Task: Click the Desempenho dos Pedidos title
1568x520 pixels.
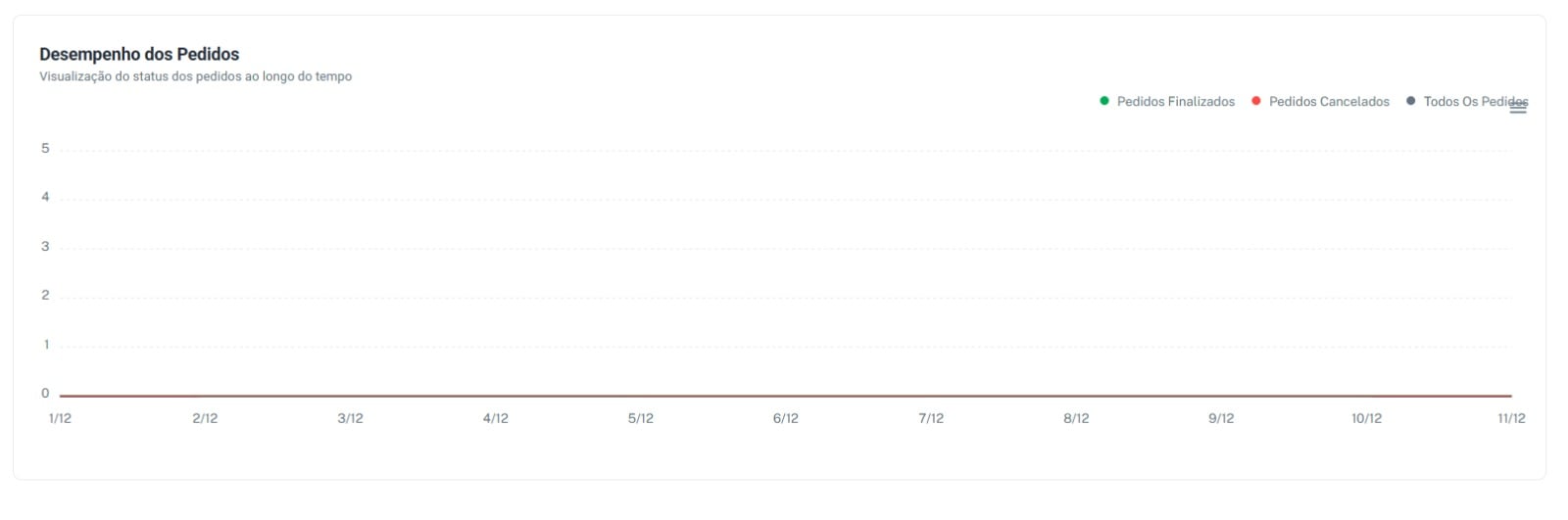Action: pos(139,55)
